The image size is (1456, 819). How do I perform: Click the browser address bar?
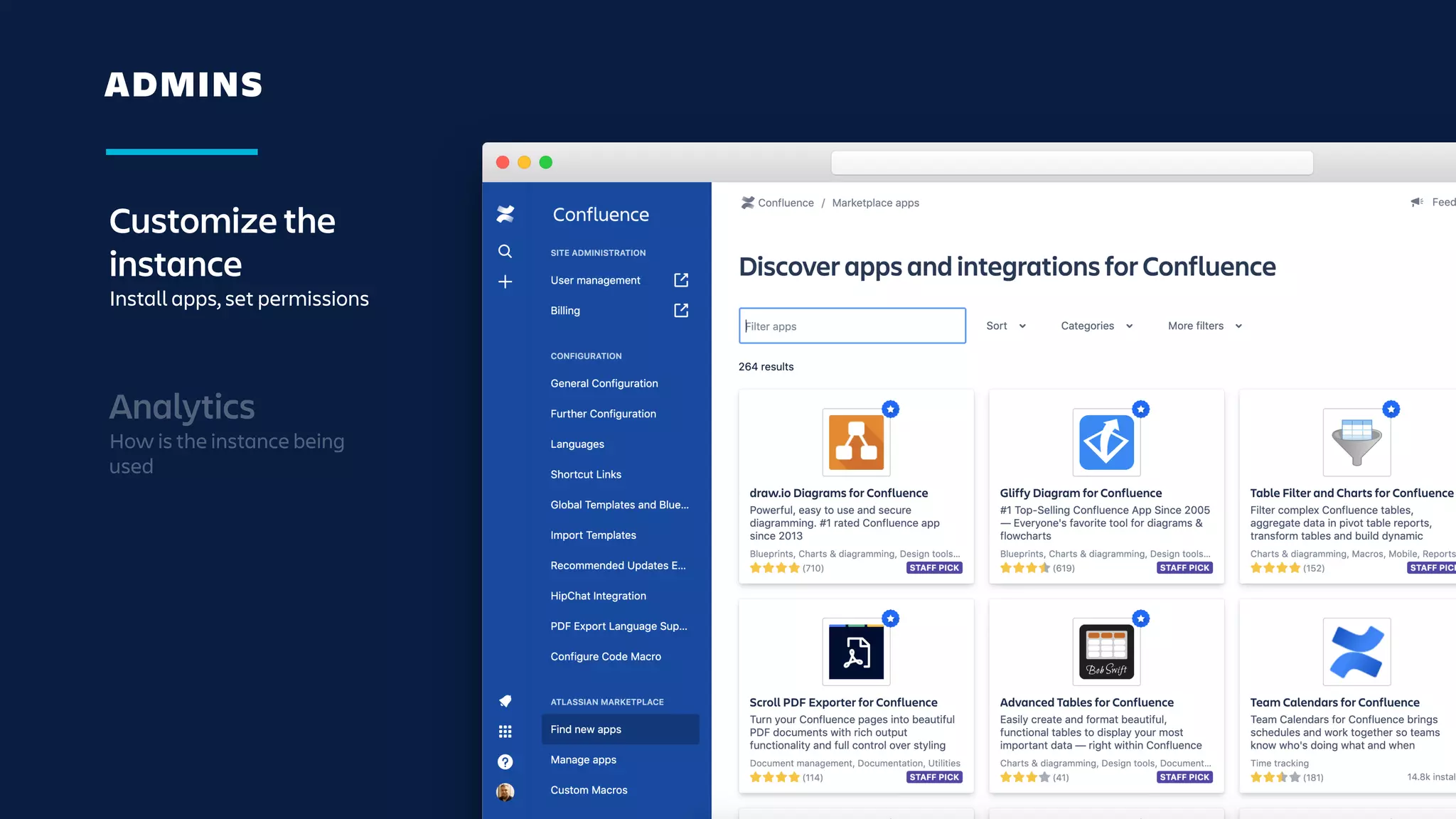point(1071,163)
